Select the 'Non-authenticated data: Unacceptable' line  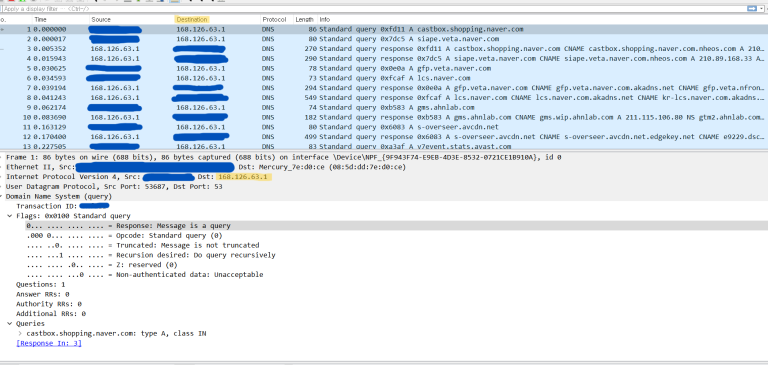tap(144, 275)
